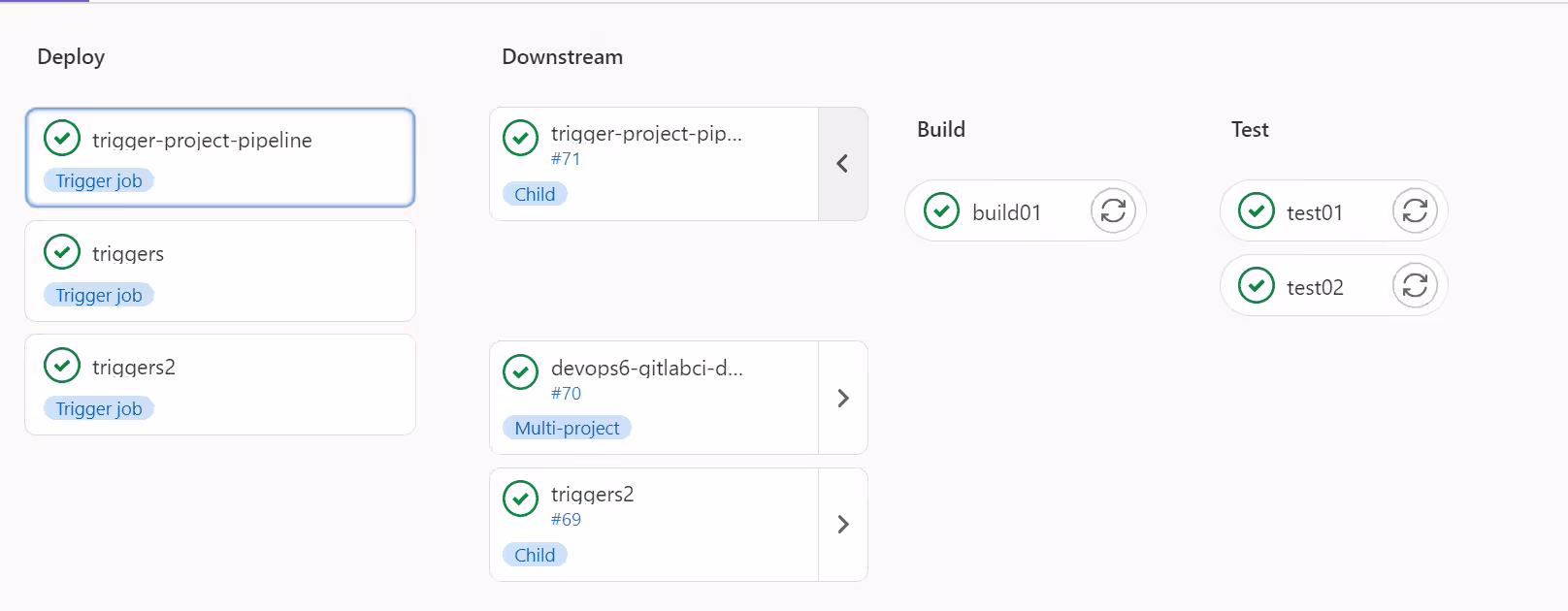
Task: Retry the build01 job
Action: [x=1113, y=210]
